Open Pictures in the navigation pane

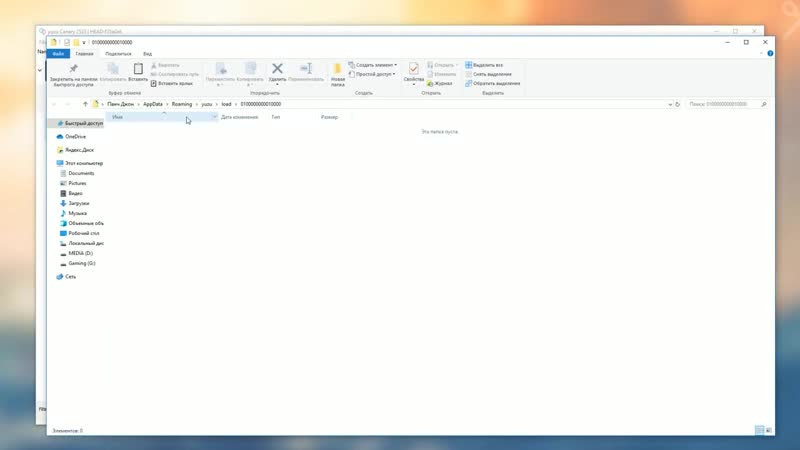[x=73, y=183]
